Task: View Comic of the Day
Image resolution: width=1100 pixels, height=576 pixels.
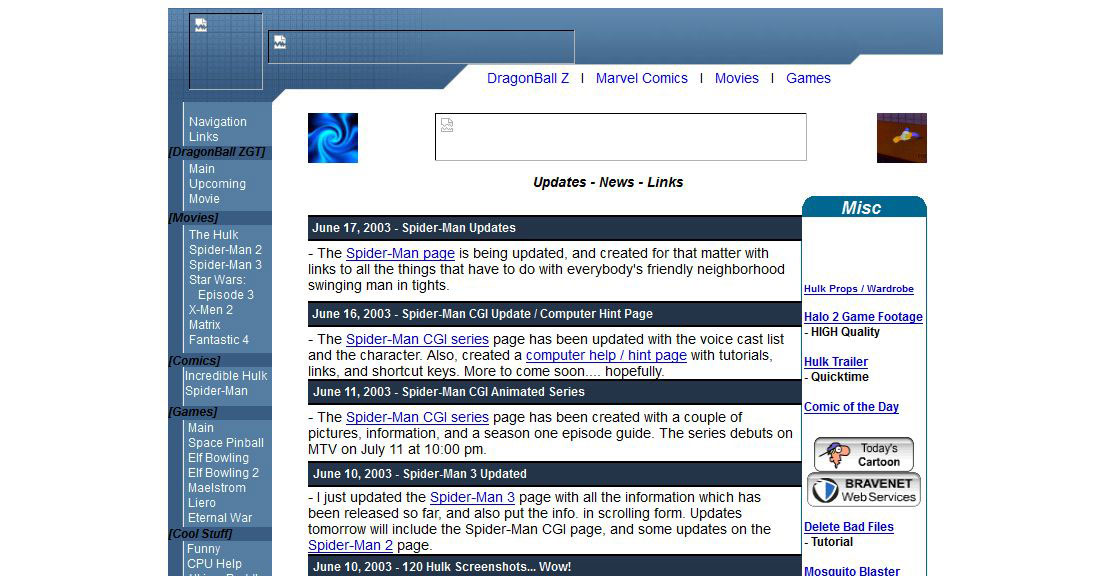Action: point(851,407)
